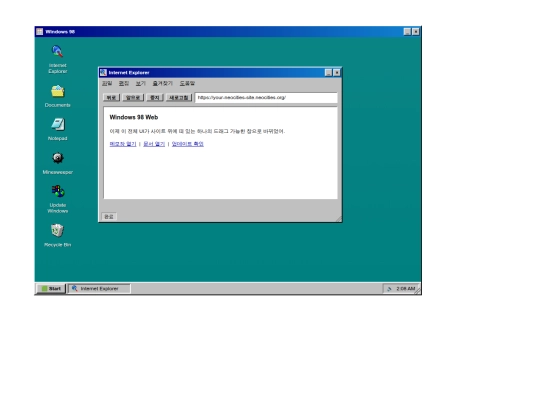The width and height of the screenshot is (540, 405).
Task: Click the 중지 (Stop) browser button
Action: tap(155, 97)
